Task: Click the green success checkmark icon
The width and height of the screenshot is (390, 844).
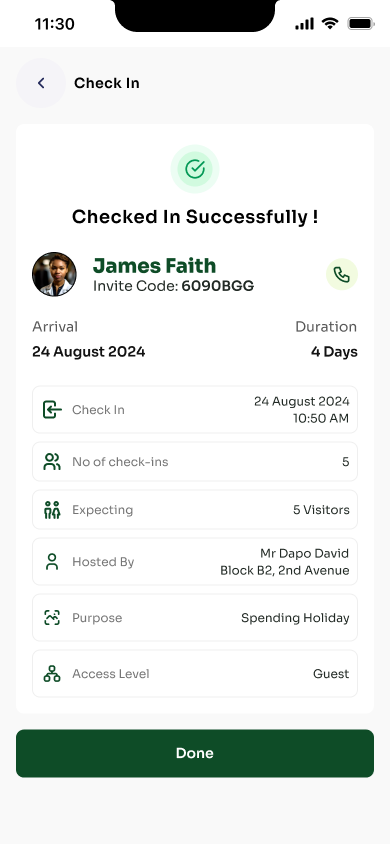Action: click(195, 169)
